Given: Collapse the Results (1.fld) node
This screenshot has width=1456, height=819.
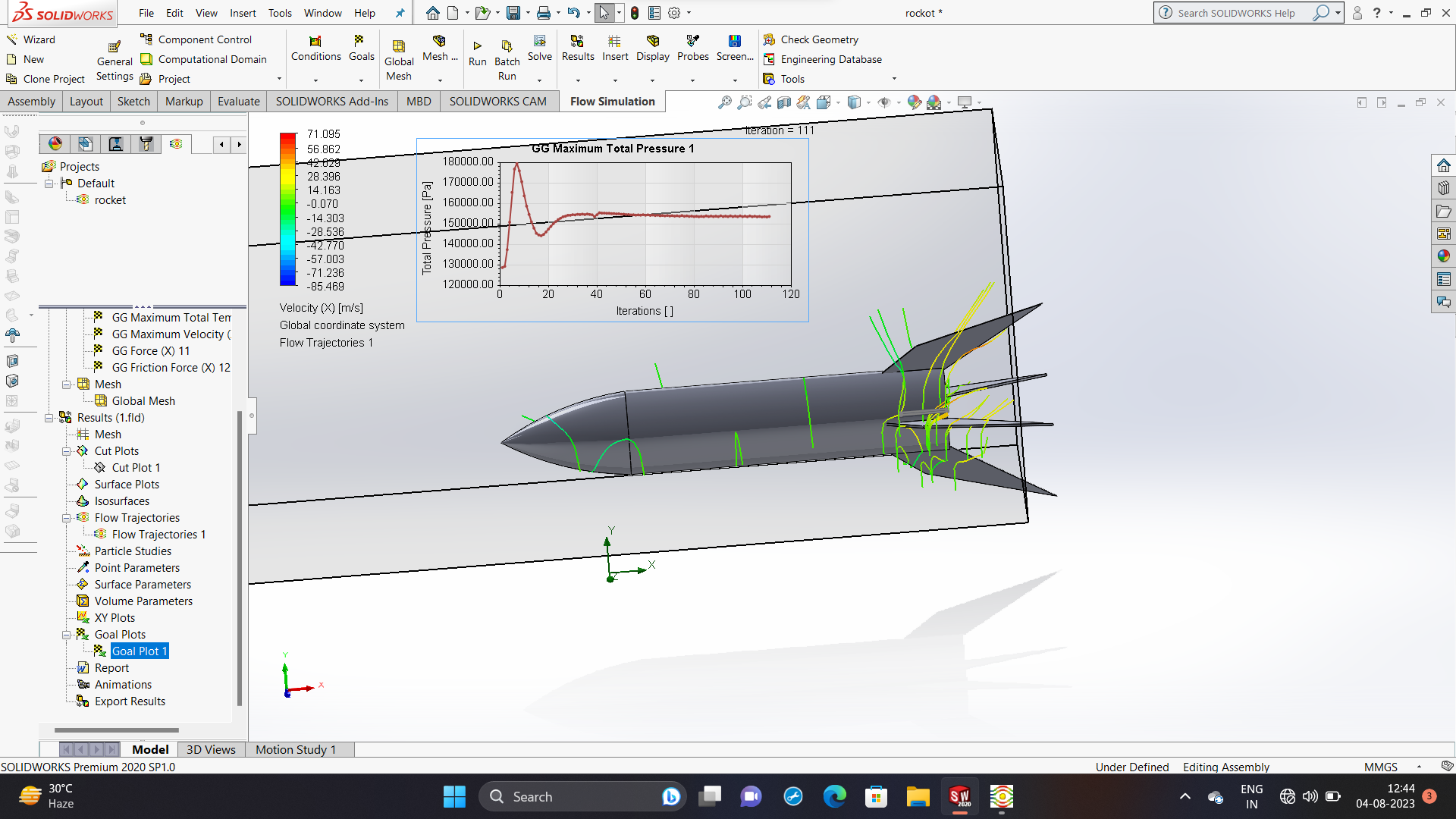Looking at the screenshot, I should tap(49, 418).
